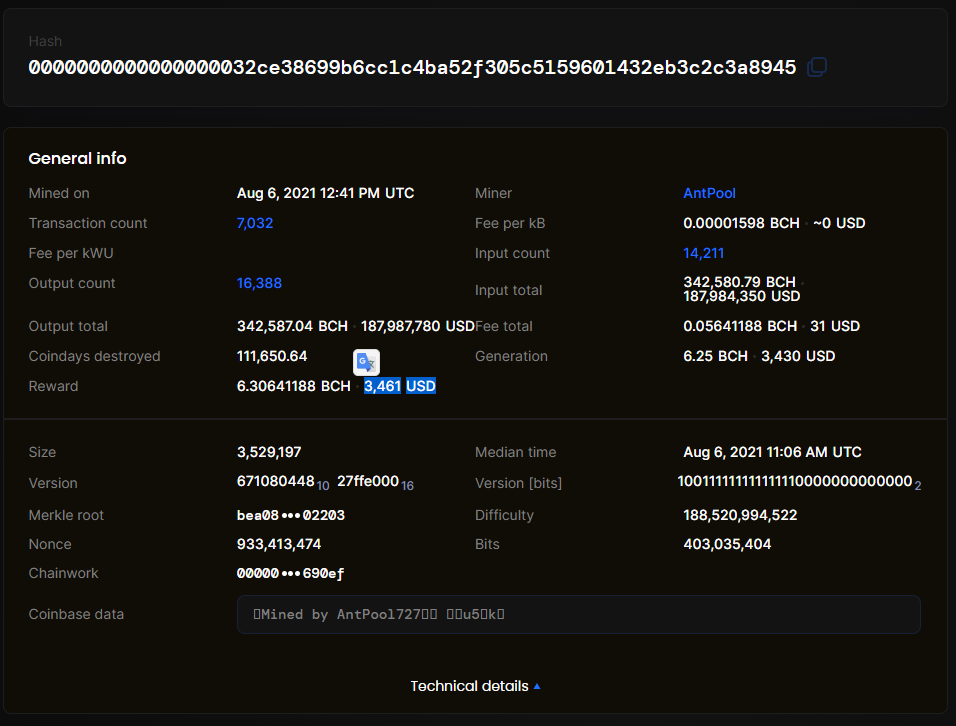The image size is (956, 726).
Task: Click the Bits value 403,035,404
Action: point(727,544)
